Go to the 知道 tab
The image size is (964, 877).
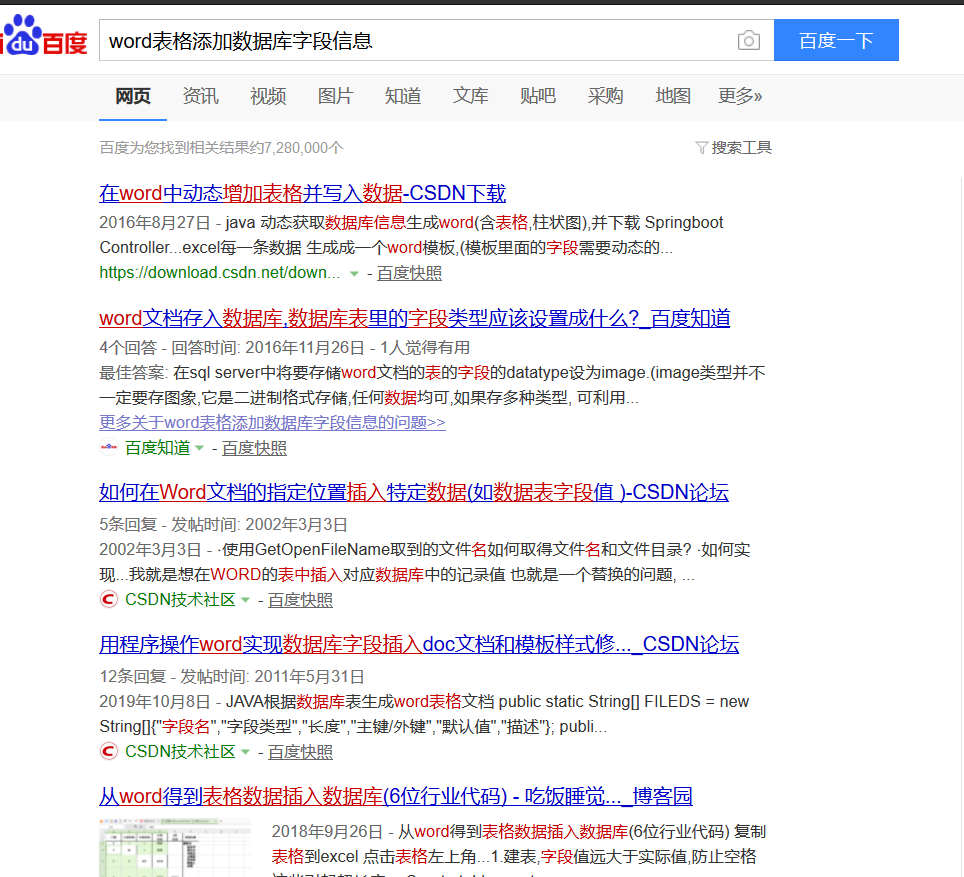tap(403, 96)
